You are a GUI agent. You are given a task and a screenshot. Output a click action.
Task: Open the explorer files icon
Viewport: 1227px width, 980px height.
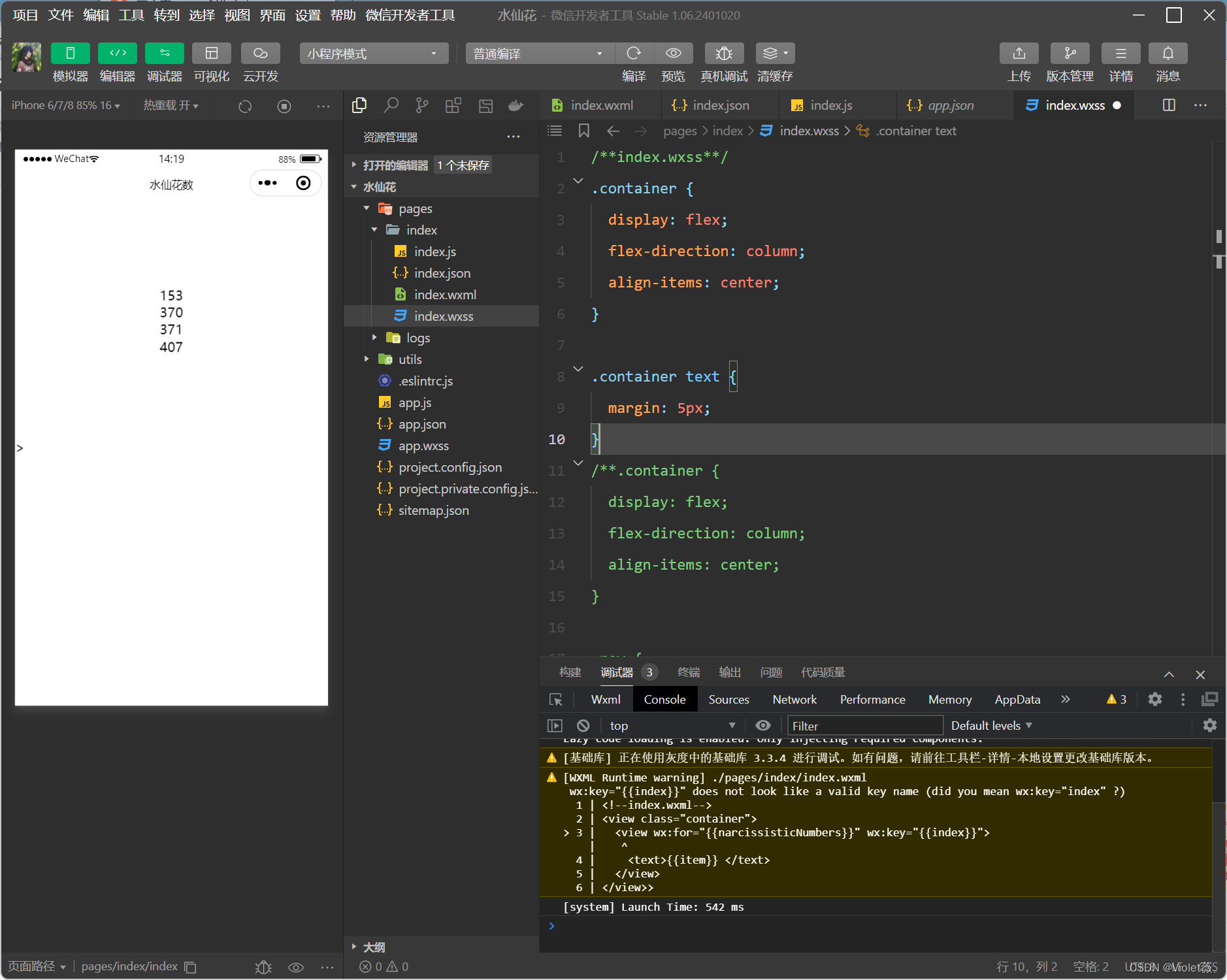coord(359,105)
